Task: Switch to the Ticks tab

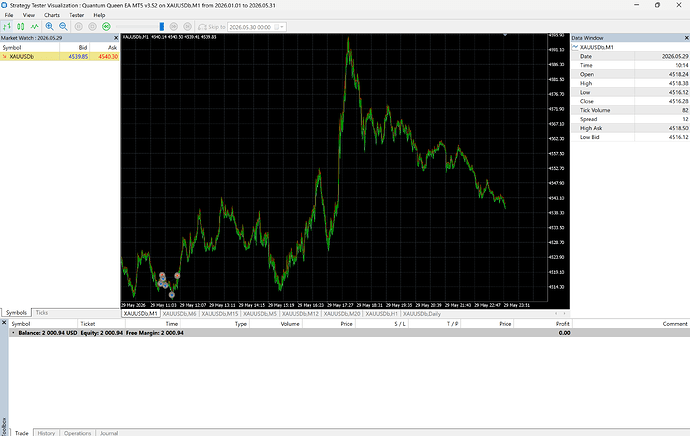Action: [42, 312]
